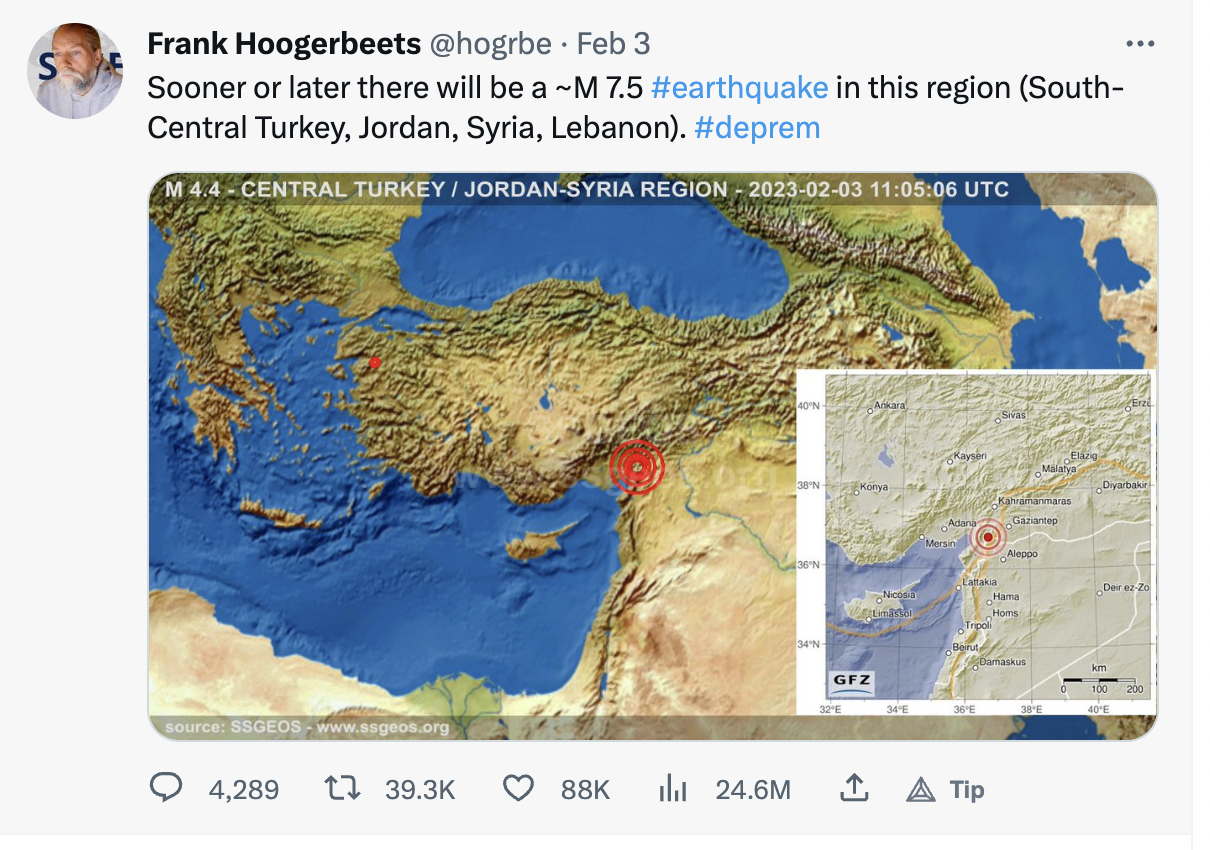Image resolution: width=1210 pixels, height=850 pixels.
Task: Click the Frank Hoogerbeets display name
Action: (x=281, y=44)
